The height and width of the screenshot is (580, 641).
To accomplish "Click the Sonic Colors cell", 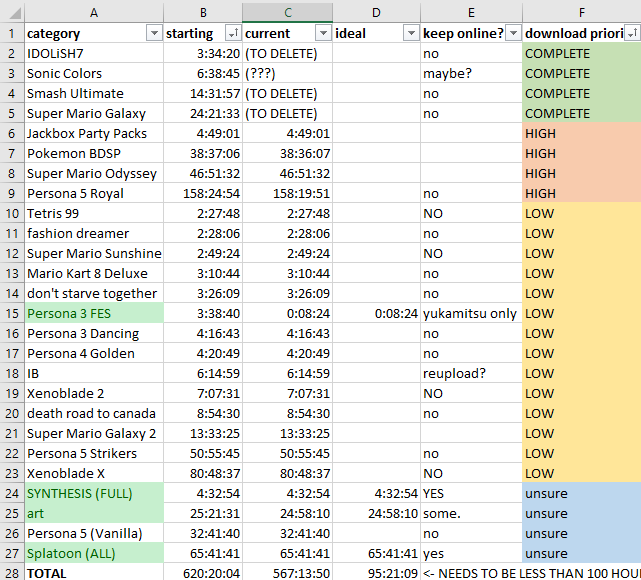I will [94, 74].
